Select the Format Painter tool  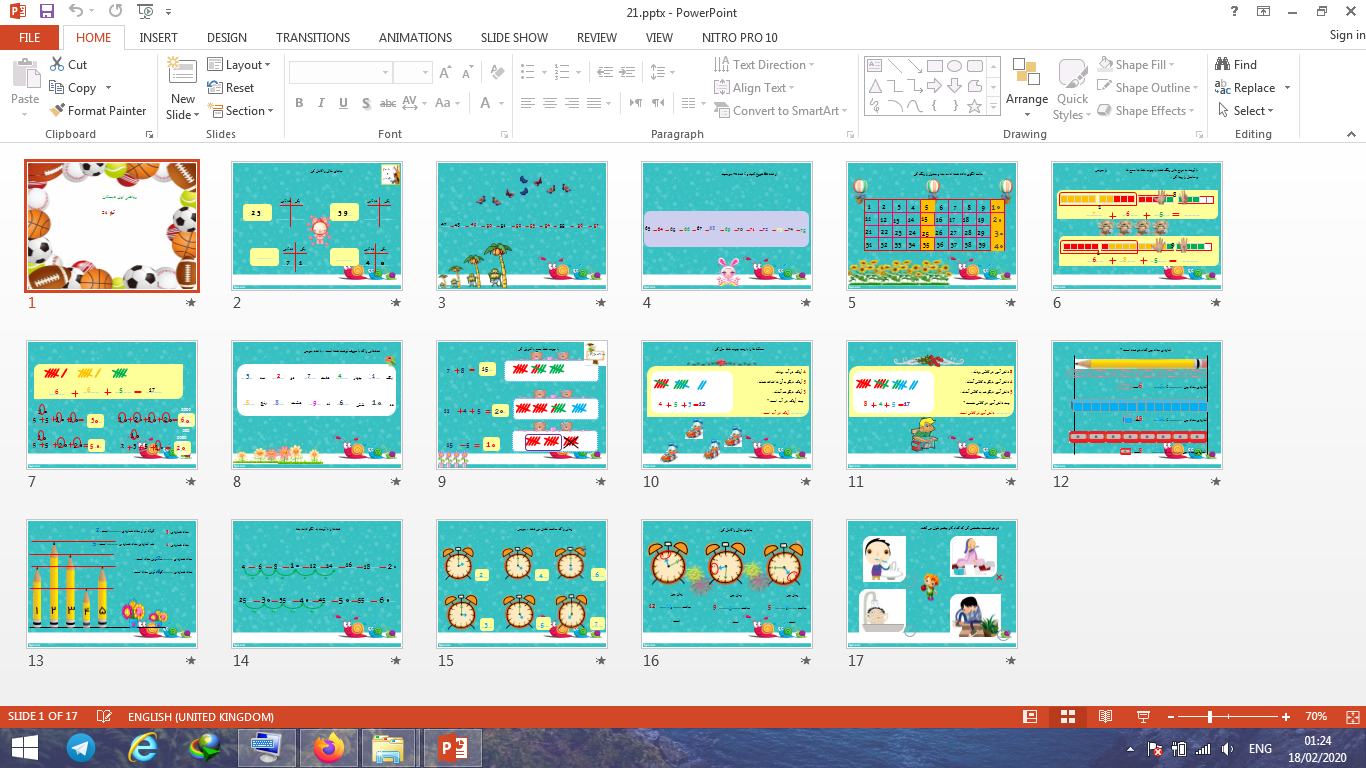[98, 111]
